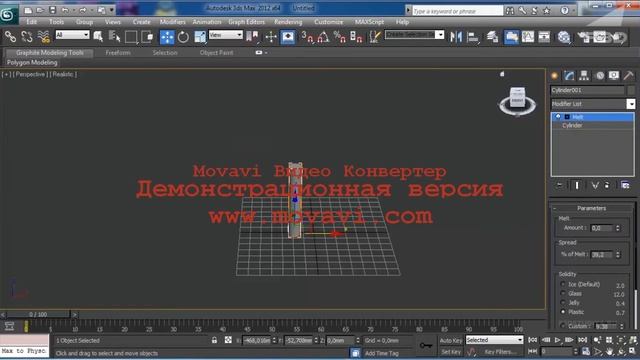Select the Unlink Selection tool

(x=27, y=37)
